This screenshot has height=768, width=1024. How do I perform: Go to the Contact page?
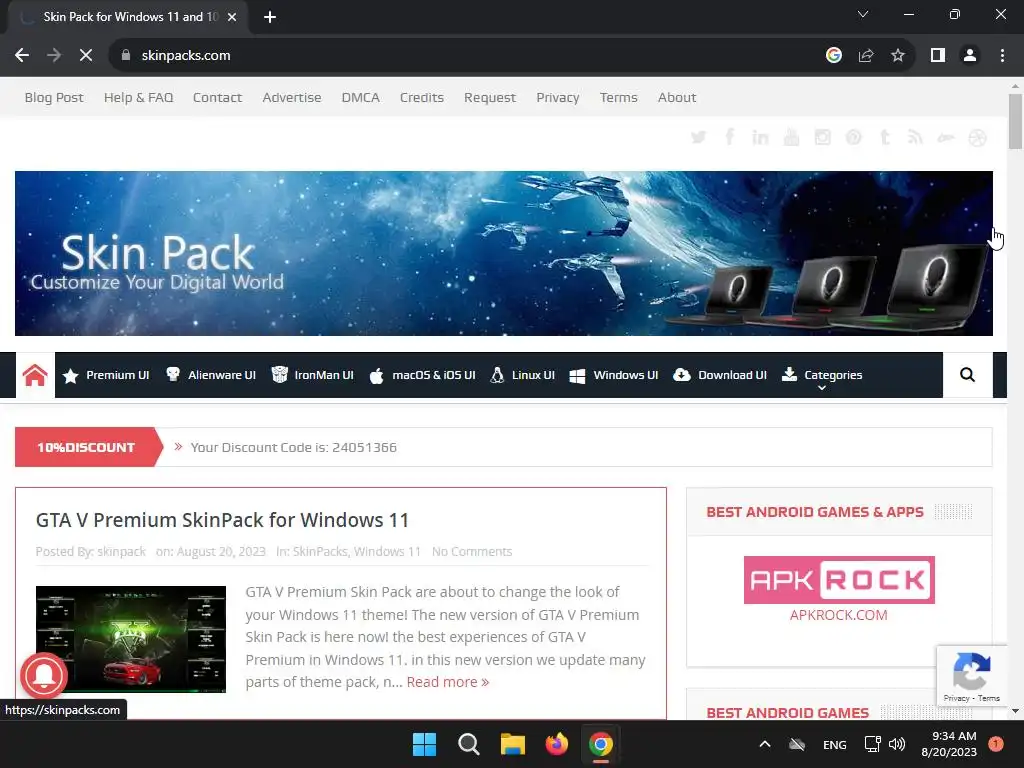click(x=217, y=97)
